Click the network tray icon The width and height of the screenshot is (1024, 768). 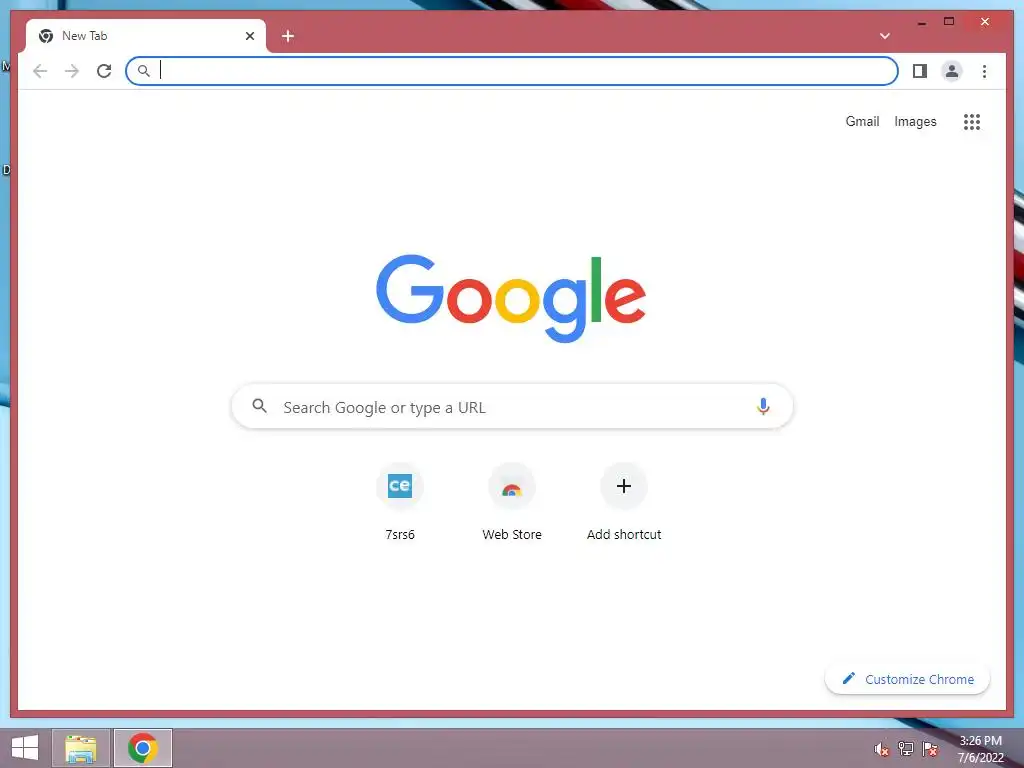(x=906, y=749)
